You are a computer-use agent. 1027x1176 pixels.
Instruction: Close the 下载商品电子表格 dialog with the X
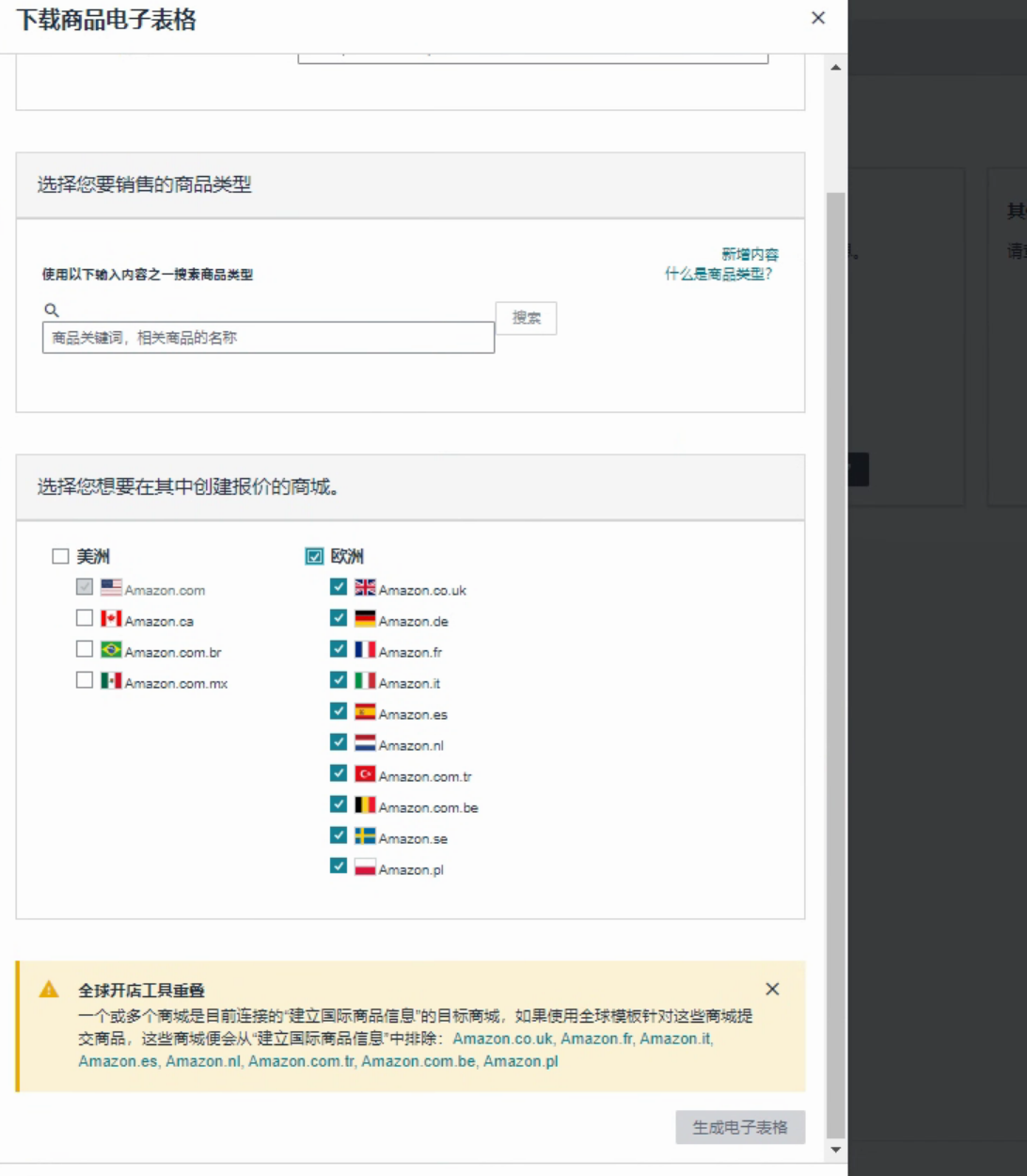(818, 18)
